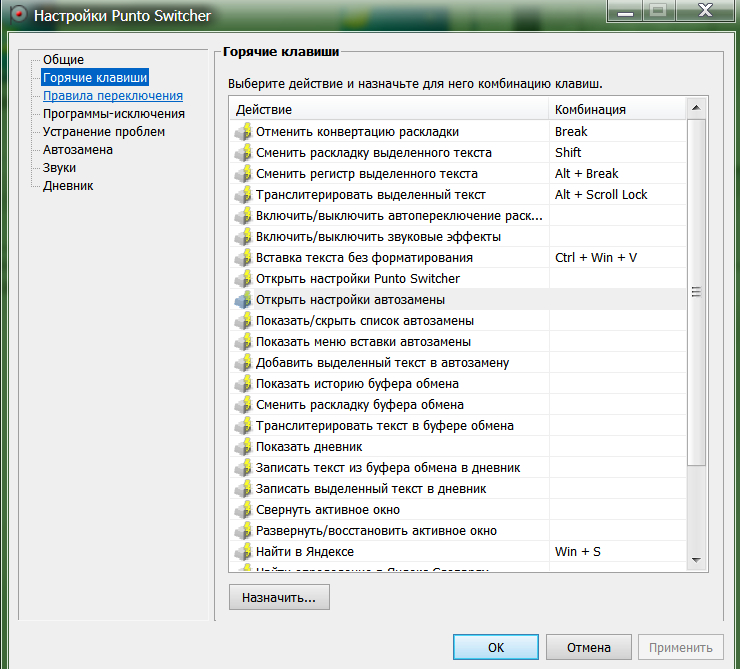
Task: Select row text "Сменить раскладку буфера обмена"
Action: click(360, 405)
